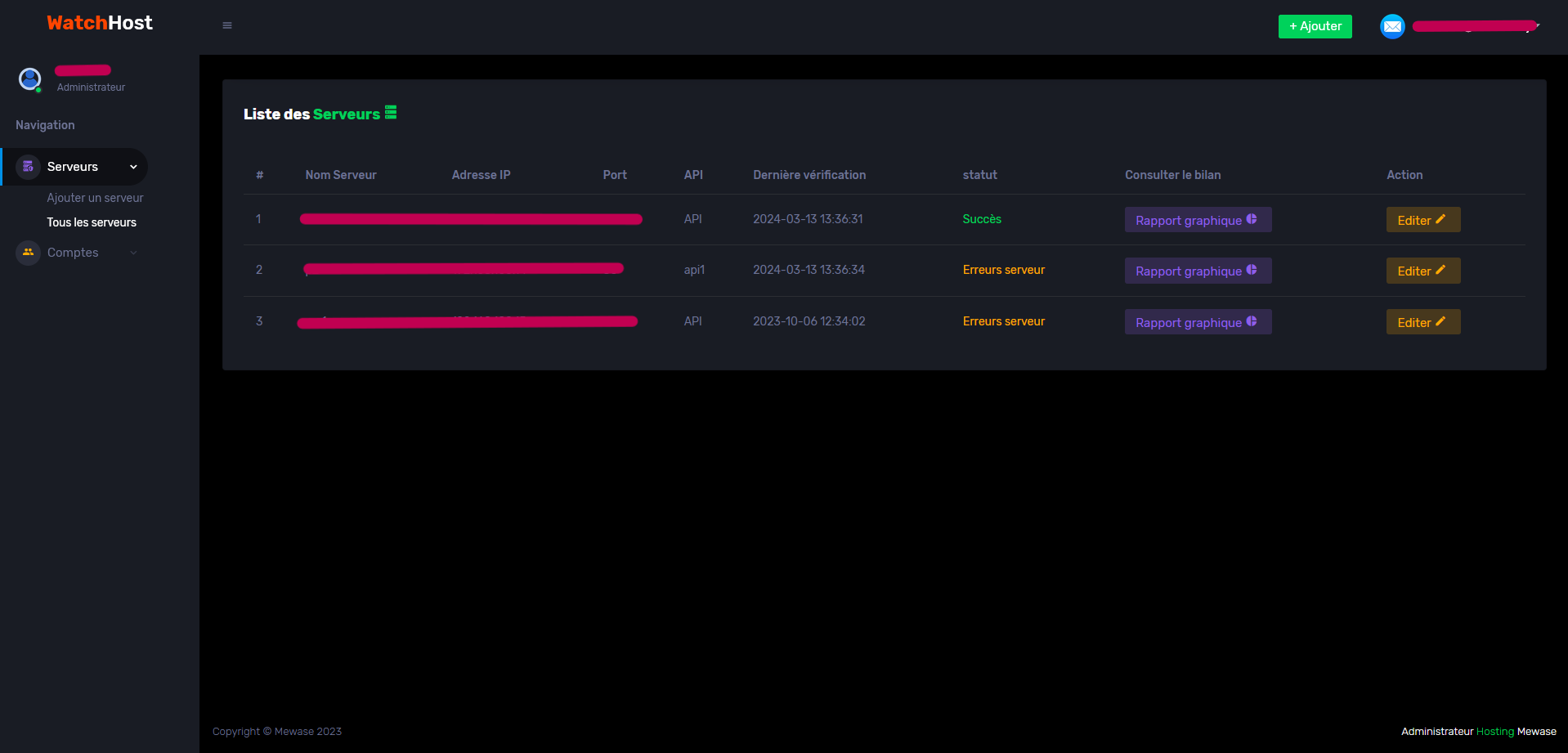
Task: Click the green '+ Ajouter' button
Action: pyautogui.click(x=1315, y=26)
